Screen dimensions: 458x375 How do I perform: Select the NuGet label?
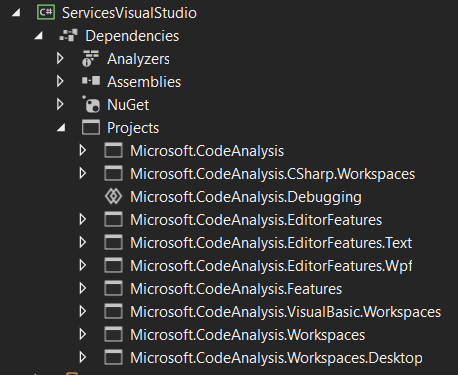pos(128,105)
